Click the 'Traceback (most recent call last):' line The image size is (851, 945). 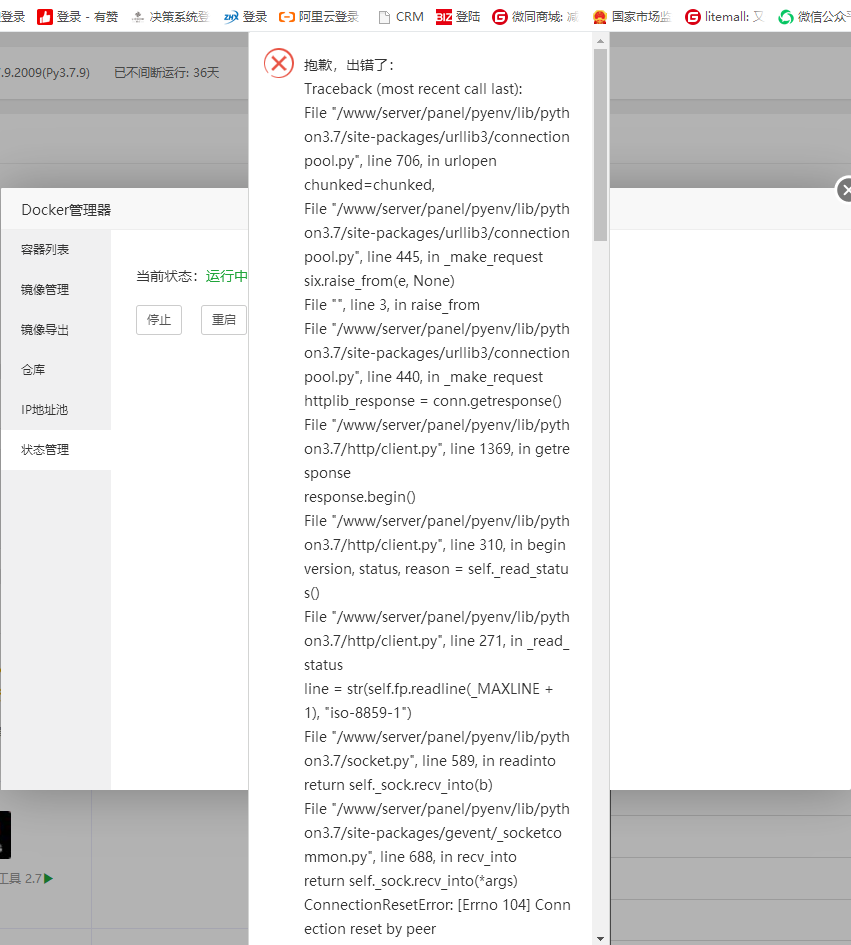tap(413, 89)
